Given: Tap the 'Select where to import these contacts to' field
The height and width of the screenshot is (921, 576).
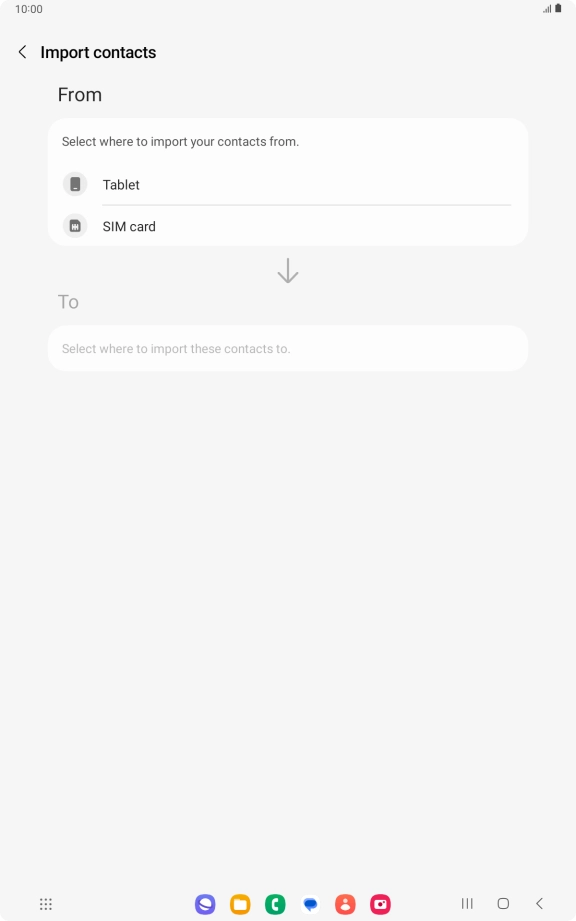Looking at the screenshot, I should click(x=288, y=348).
